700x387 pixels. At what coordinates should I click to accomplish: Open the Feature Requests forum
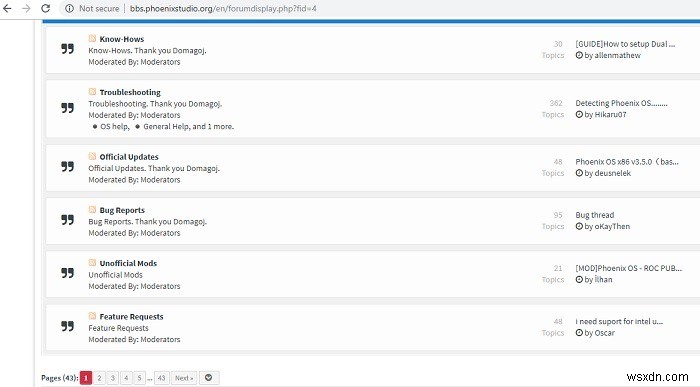[x=131, y=316]
